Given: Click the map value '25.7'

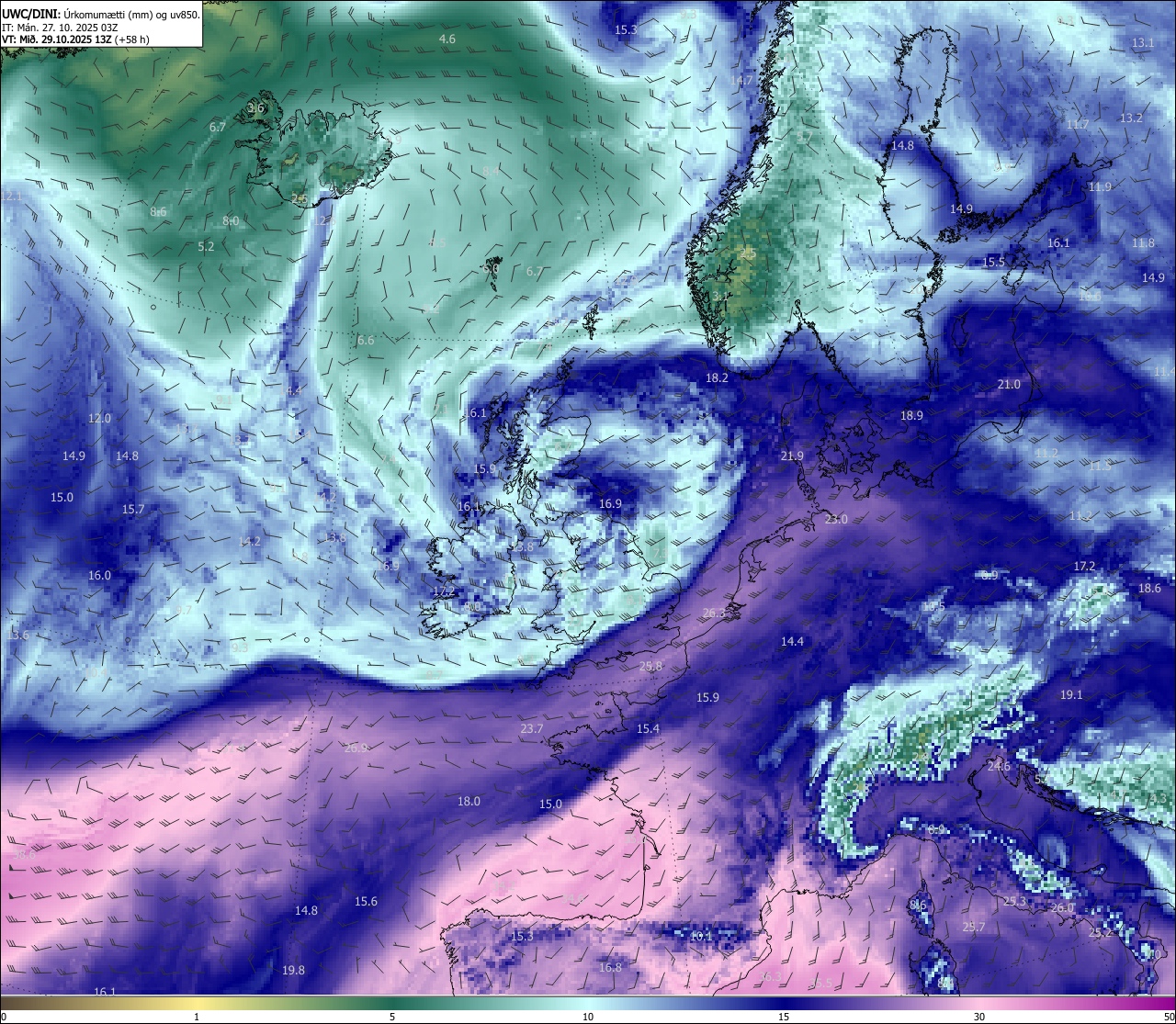Looking at the screenshot, I should (x=973, y=928).
